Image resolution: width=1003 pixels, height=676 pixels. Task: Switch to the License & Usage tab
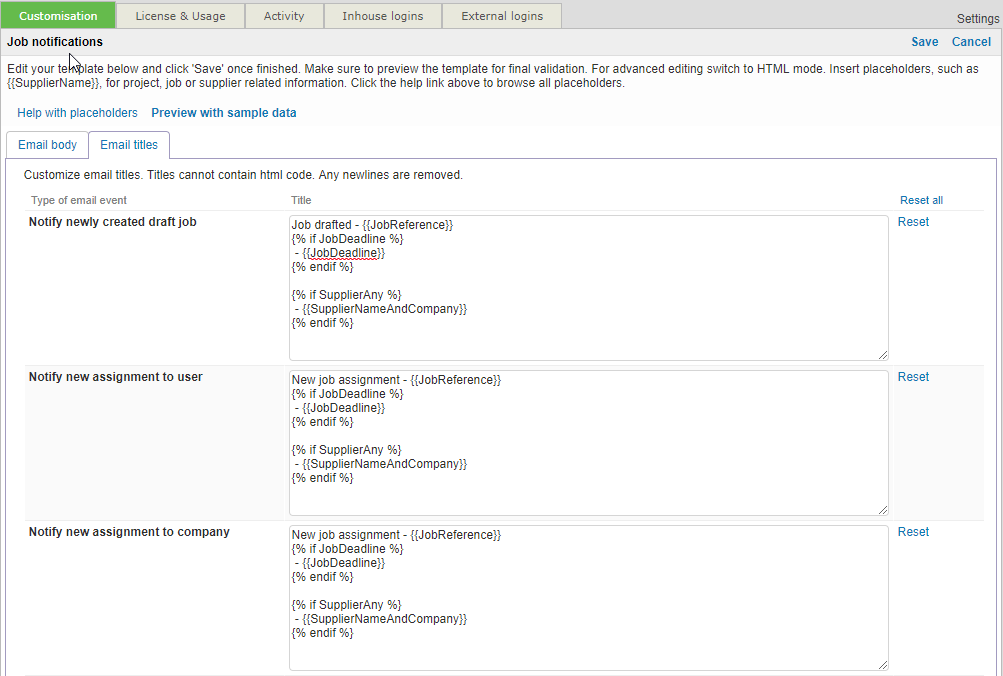pos(180,16)
